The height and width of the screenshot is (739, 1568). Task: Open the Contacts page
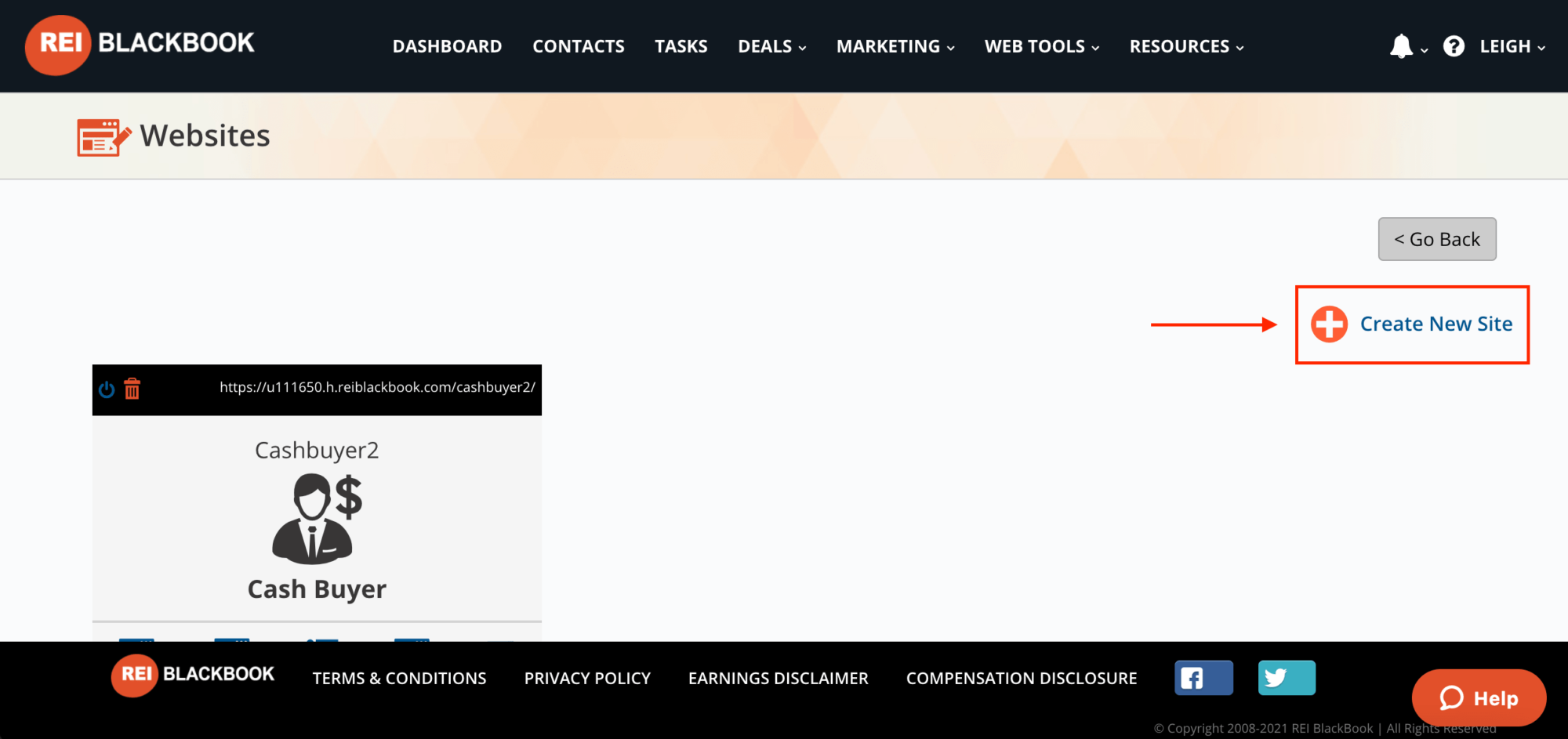pyautogui.click(x=579, y=46)
